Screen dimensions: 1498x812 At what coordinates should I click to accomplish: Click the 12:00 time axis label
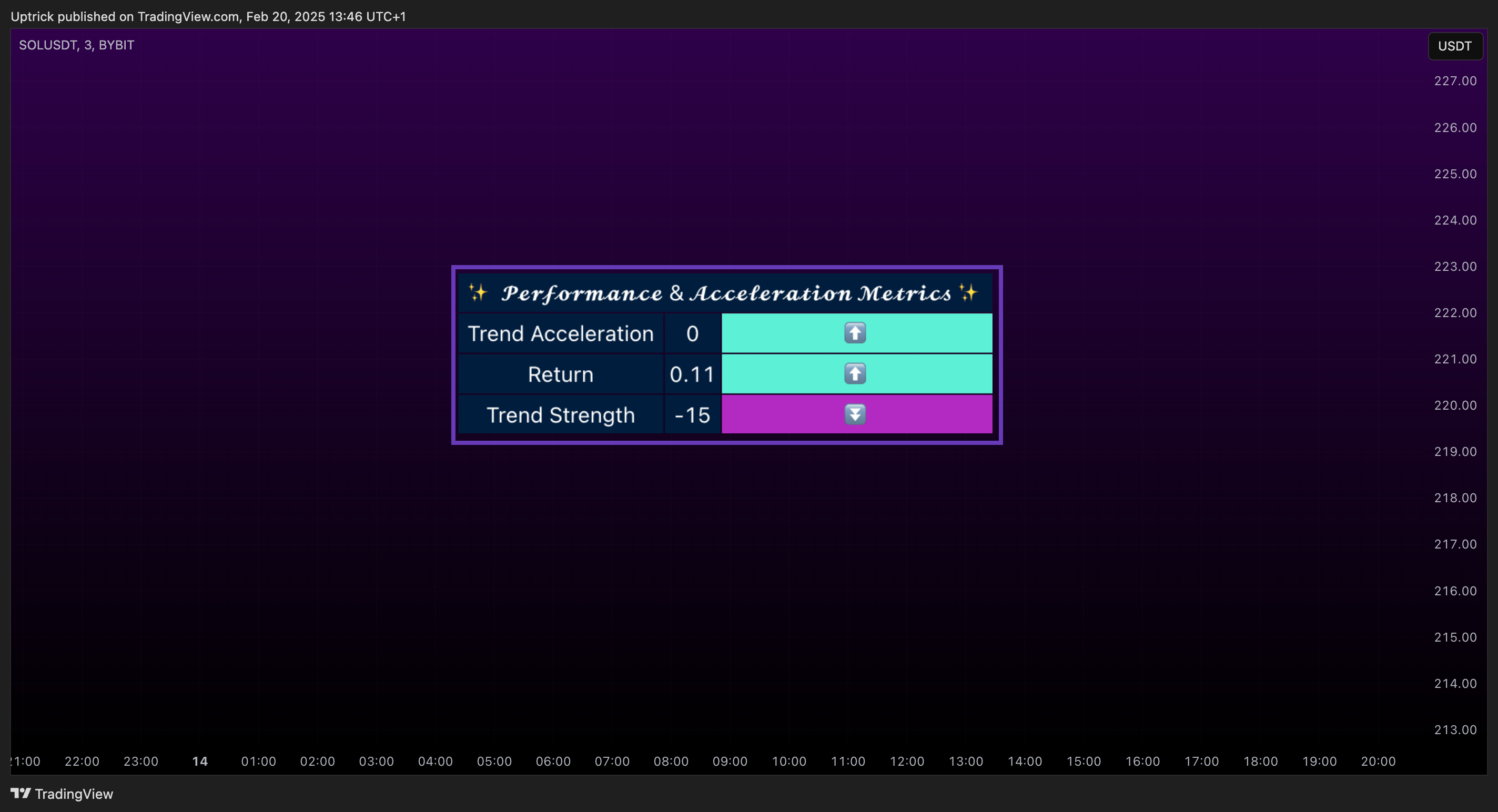tap(907, 762)
